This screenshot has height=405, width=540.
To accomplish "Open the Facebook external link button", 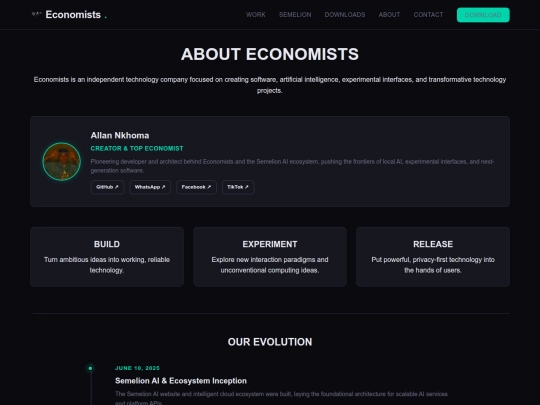I will 196,187.
